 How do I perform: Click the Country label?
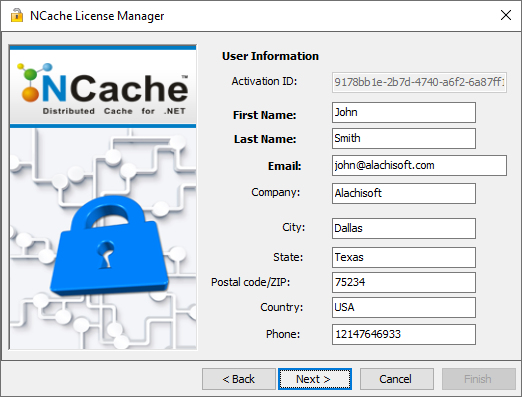pyautogui.click(x=282, y=307)
